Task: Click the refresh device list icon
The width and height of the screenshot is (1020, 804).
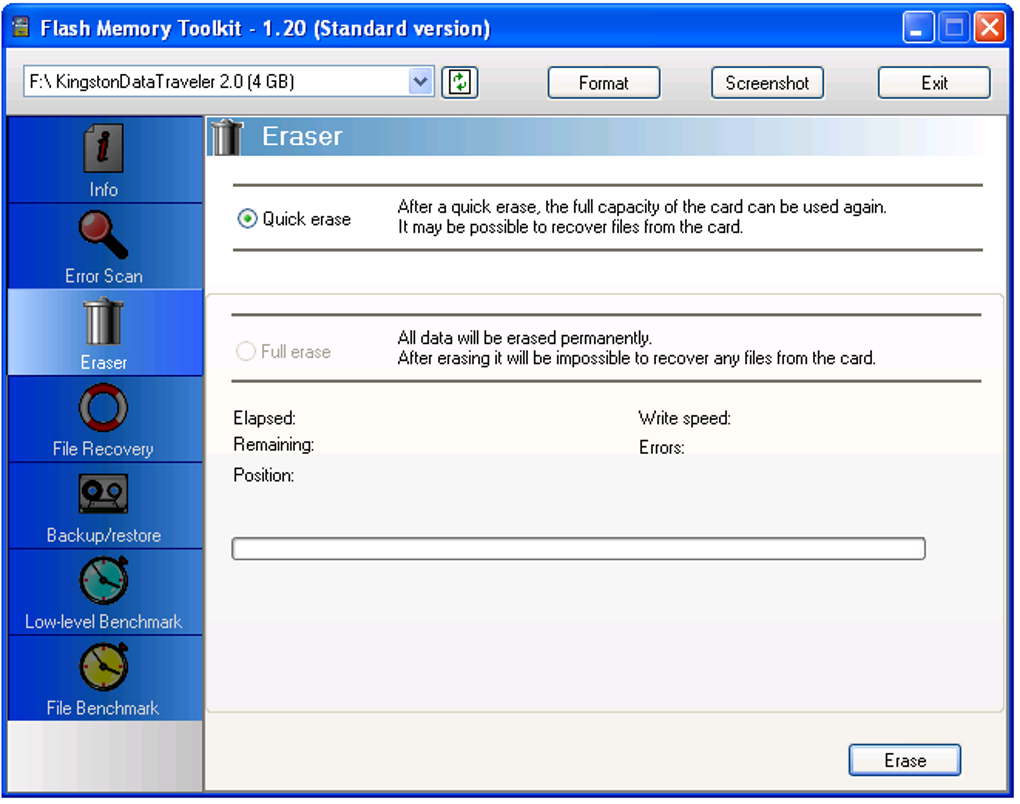Action: 460,83
